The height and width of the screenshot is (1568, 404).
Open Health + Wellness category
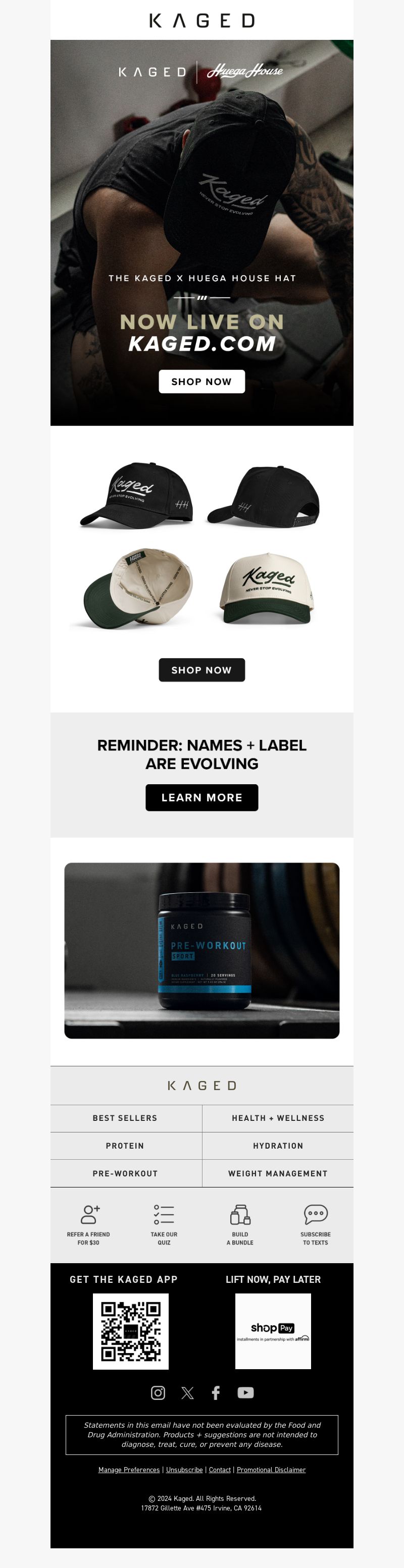pos(278,1118)
